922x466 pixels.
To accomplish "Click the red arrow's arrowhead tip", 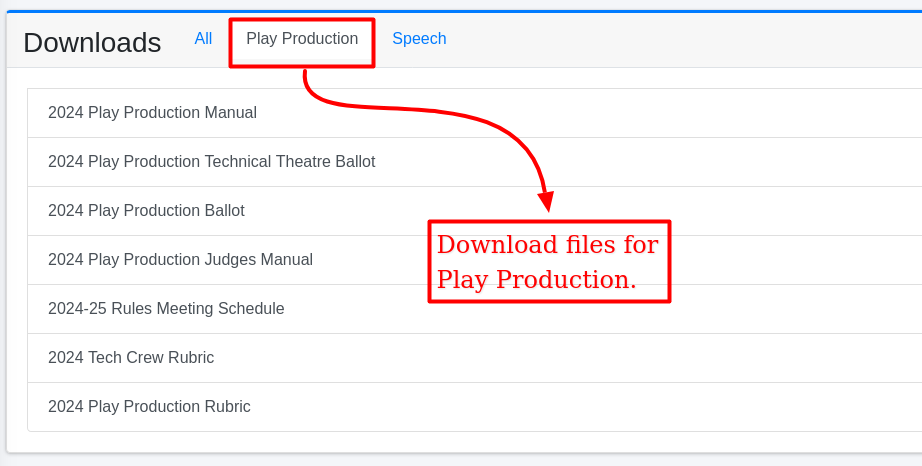I will (546, 207).
